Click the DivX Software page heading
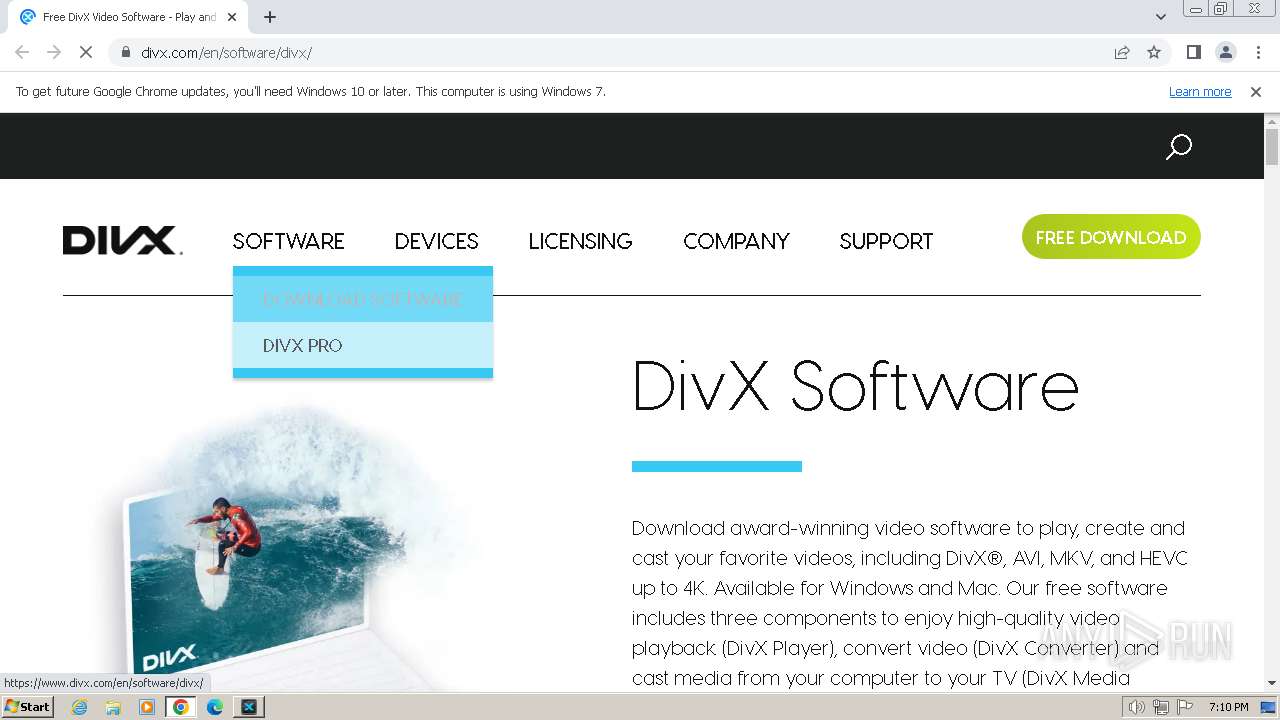 (x=855, y=385)
